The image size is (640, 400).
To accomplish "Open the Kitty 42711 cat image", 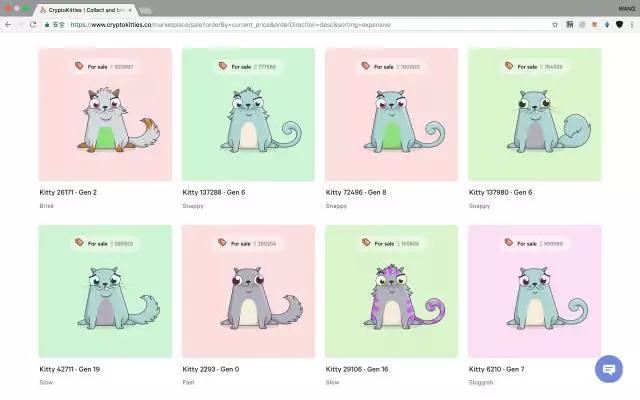I will 105,291.
